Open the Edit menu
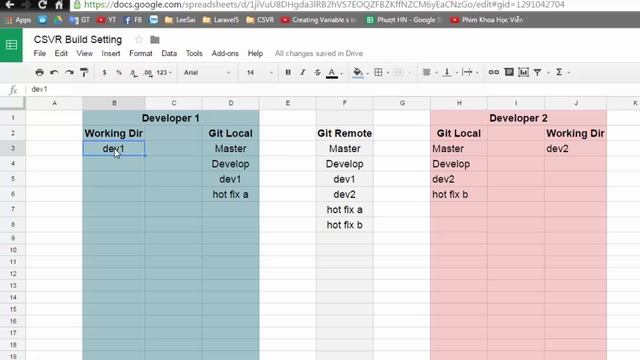Screen dimensions: 640x360 [x=61, y=53]
